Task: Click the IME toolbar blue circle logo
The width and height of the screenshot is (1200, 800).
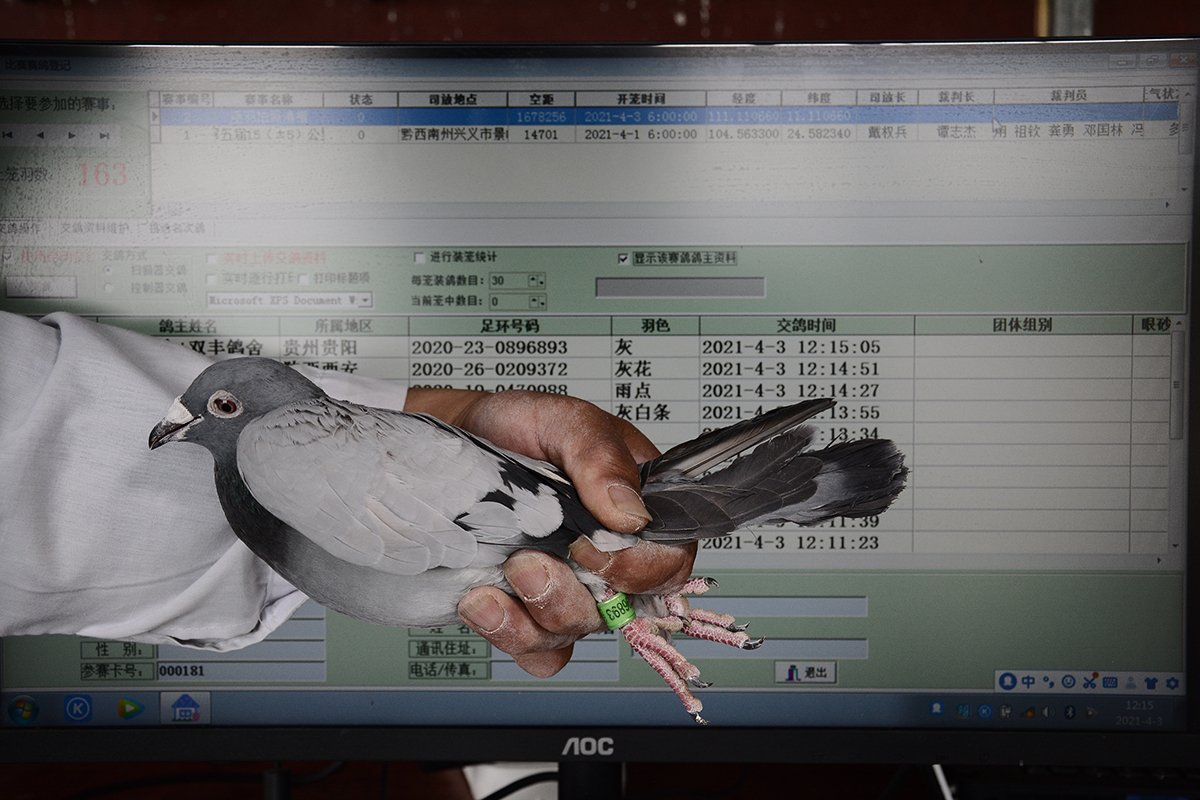Action: point(1007,681)
